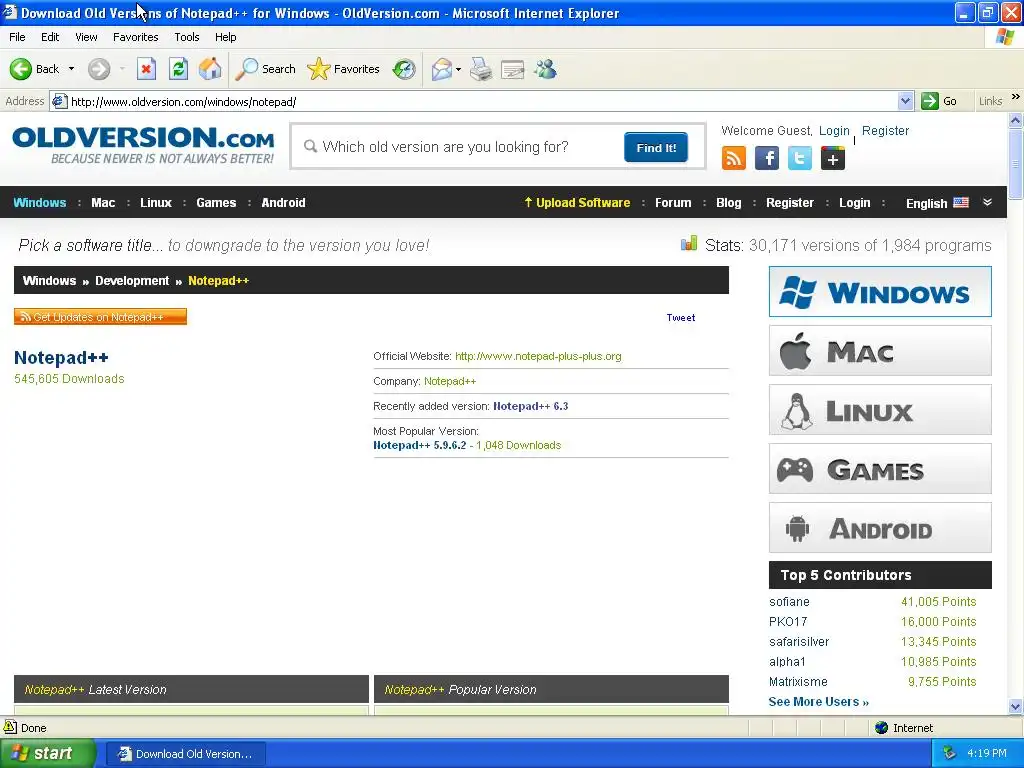1024x768 pixels.
Task: Open the Facebook social icon
Action: coord(767,159)
